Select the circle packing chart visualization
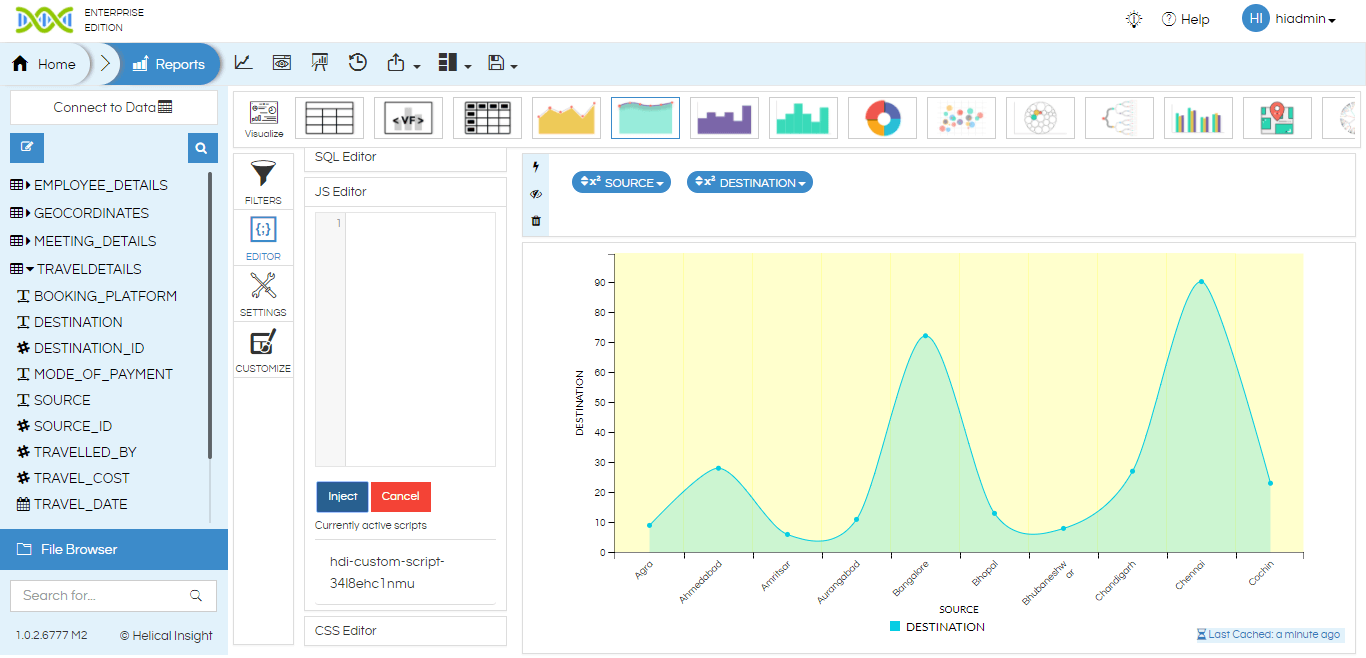1366x658 pixels. (x=1040, y=118)
